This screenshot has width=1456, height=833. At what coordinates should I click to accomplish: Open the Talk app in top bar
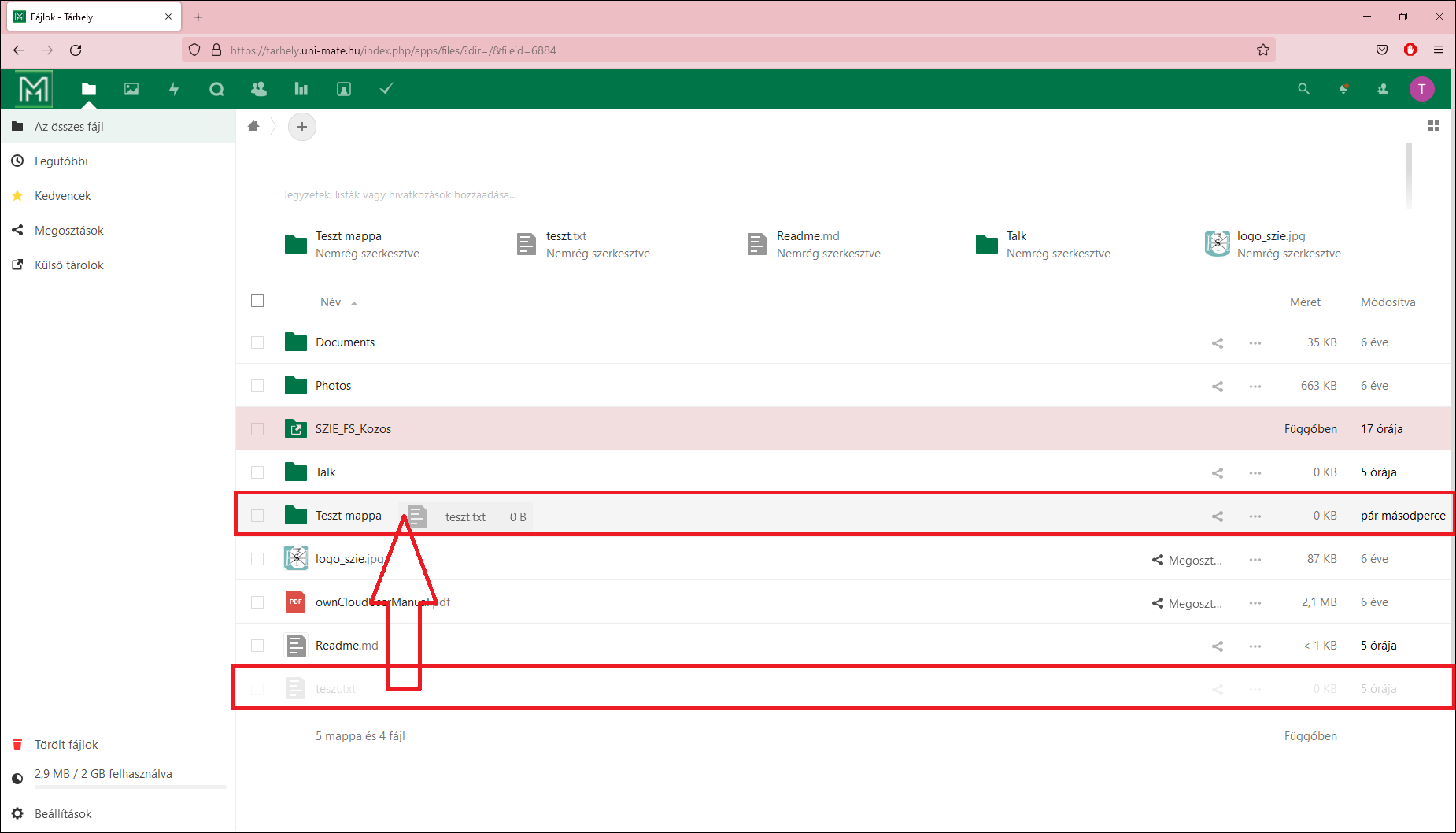pos(216,89)
